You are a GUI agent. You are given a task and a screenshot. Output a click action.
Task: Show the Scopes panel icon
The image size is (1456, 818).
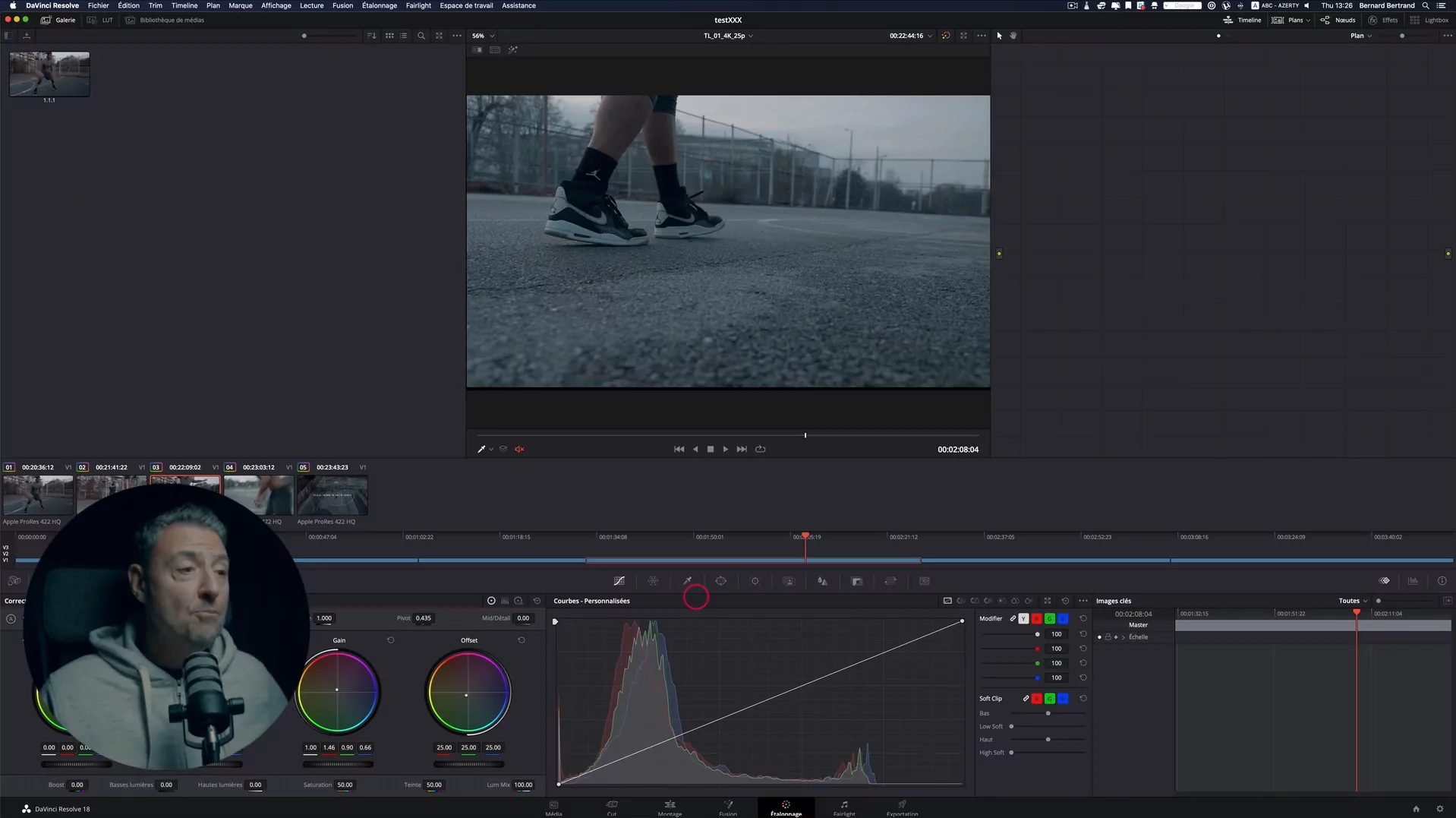click(x=1413, y=581)
